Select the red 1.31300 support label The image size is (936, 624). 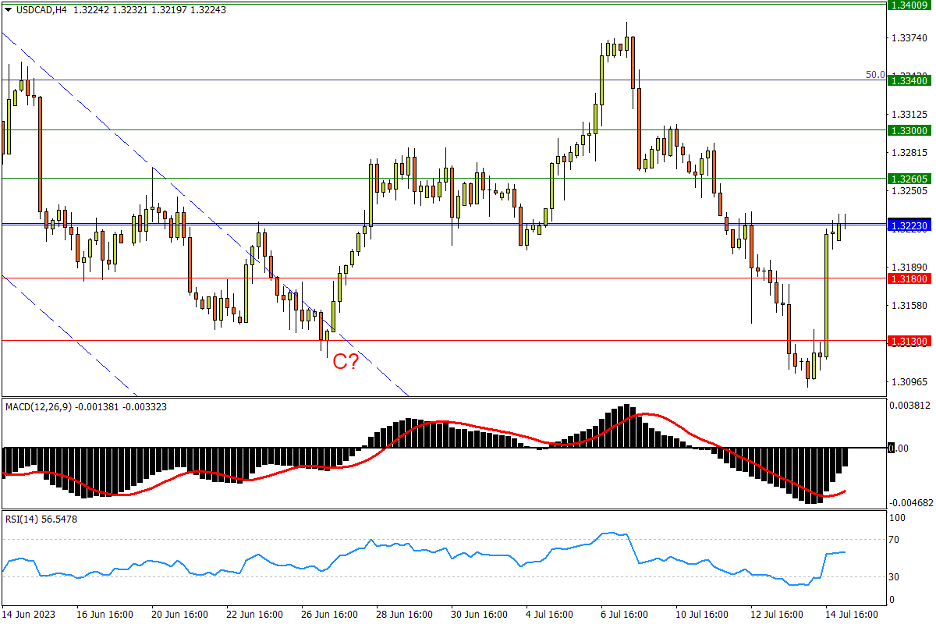909,341
